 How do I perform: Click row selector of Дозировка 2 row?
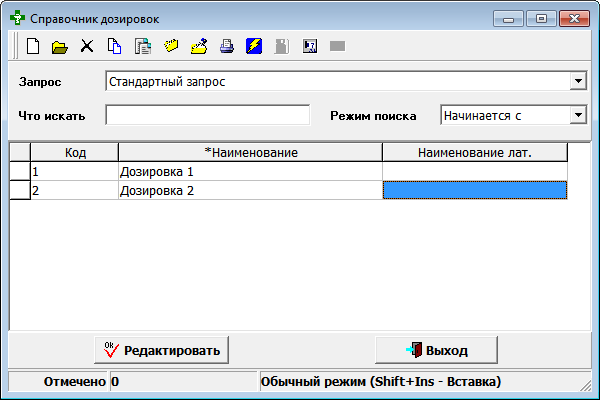coord(20,190)
